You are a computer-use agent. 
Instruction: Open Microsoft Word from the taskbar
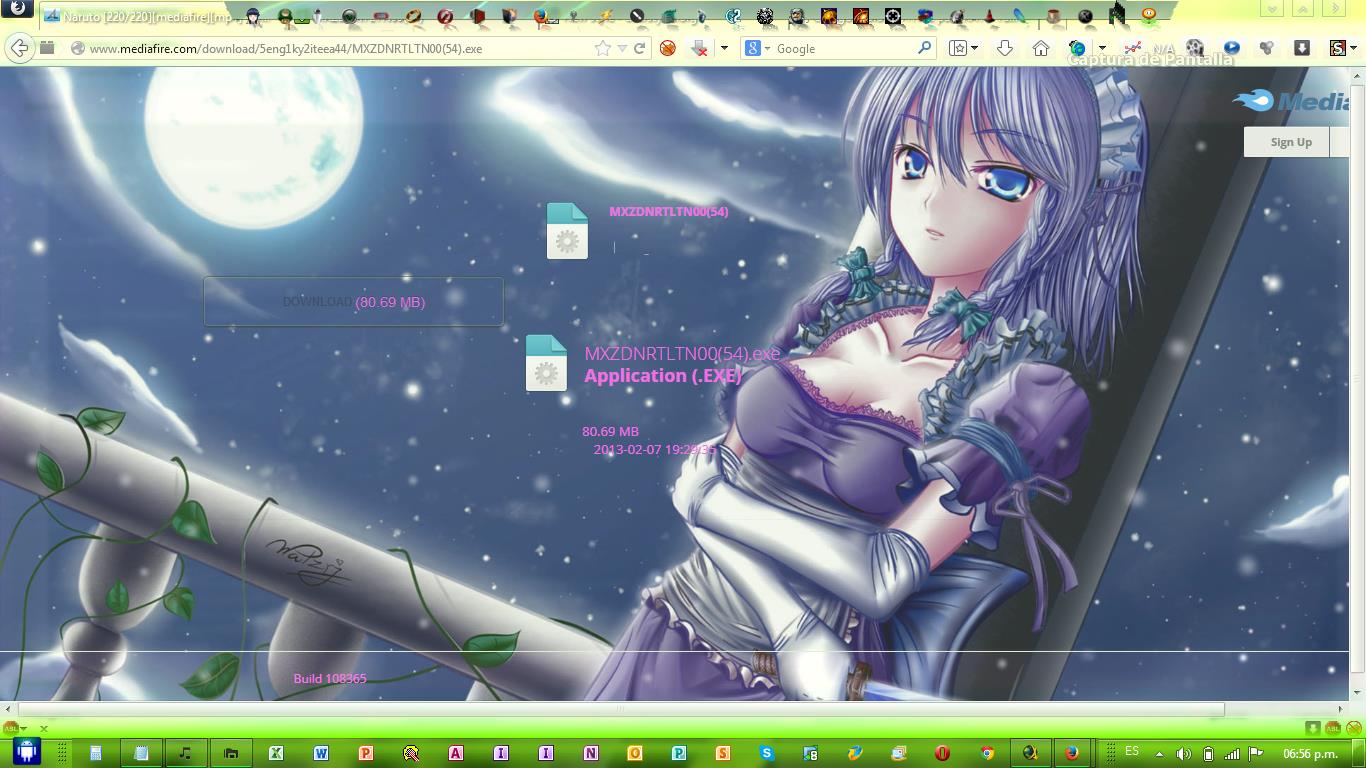[320, 752]
